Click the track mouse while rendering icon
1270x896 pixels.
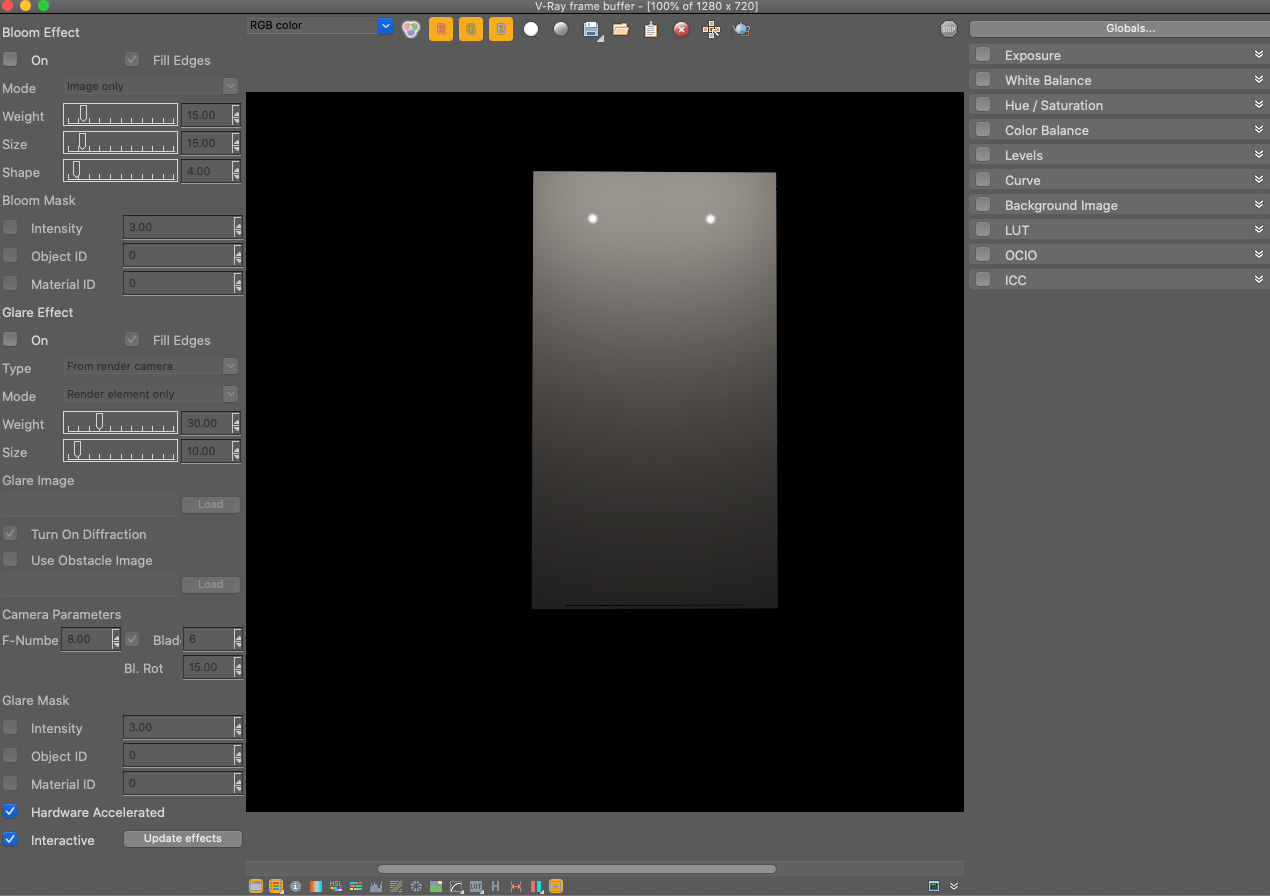point(711,29)
